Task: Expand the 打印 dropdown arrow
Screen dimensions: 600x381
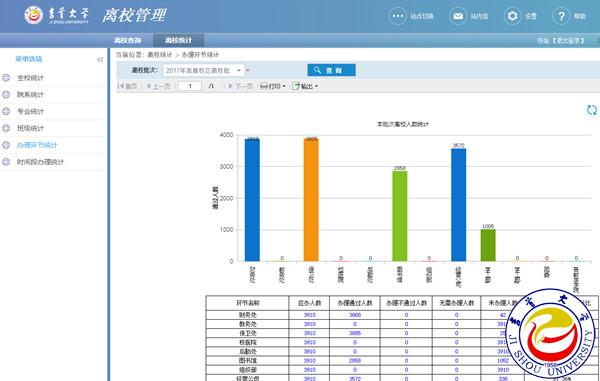Action: pos(284,86)
